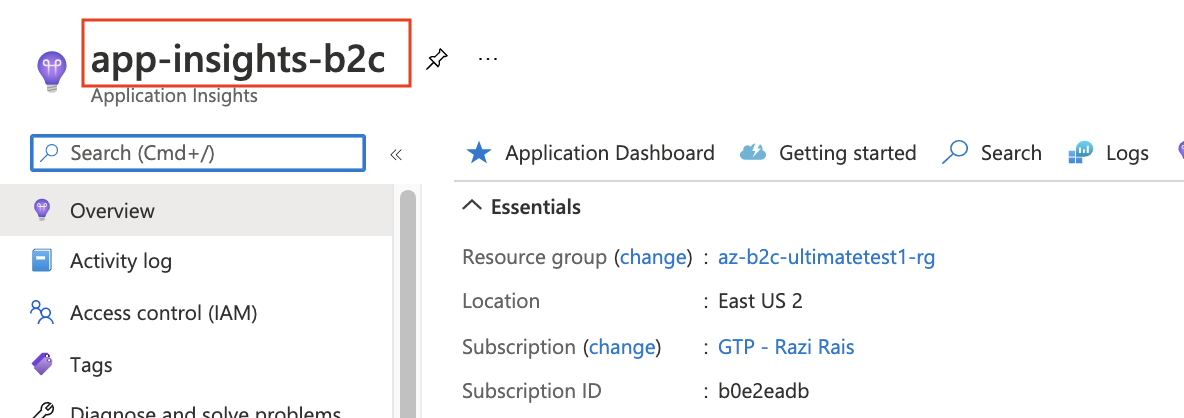Open the Tags section
The height and width of the screenshot is (418, 1184).
(x=196, y=365)
